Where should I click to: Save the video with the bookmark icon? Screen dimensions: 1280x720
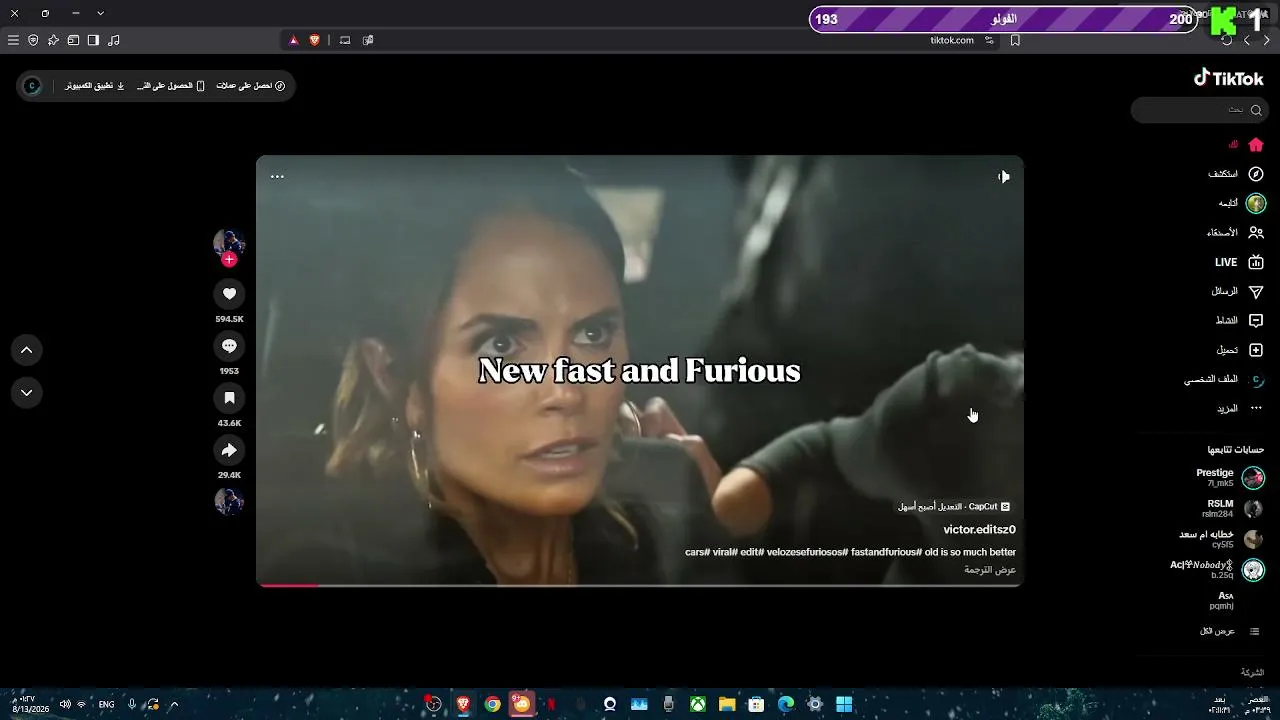pyautogui.click(x=229, y=398)
